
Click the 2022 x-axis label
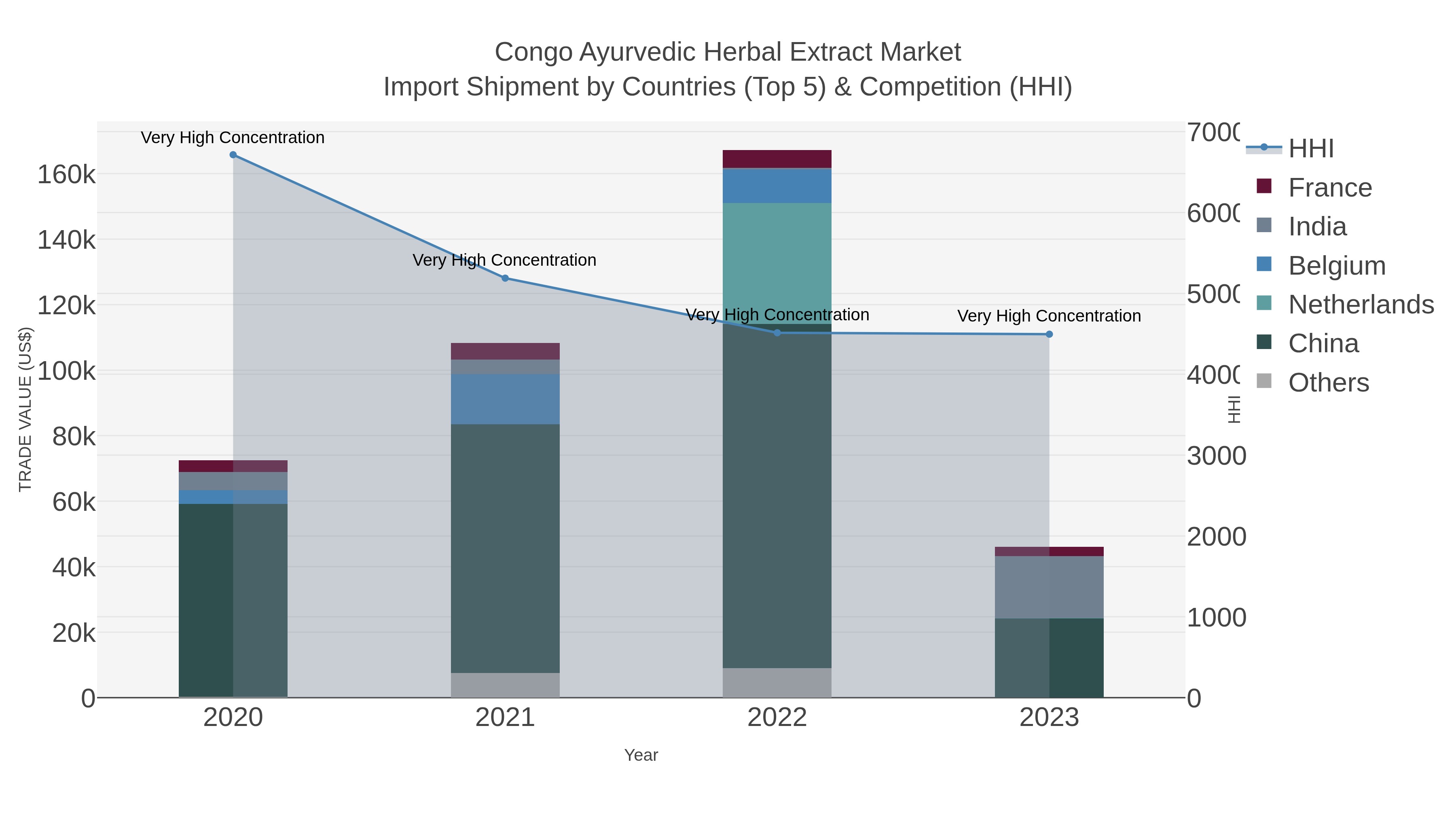[x=777, y=718]
